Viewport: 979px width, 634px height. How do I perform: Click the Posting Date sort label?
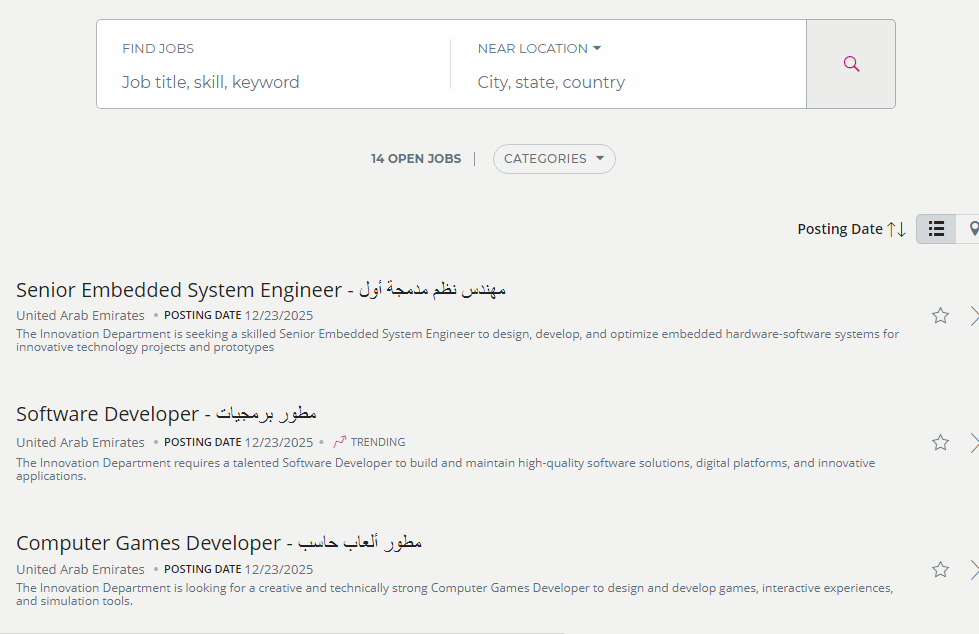coord(839,229)
